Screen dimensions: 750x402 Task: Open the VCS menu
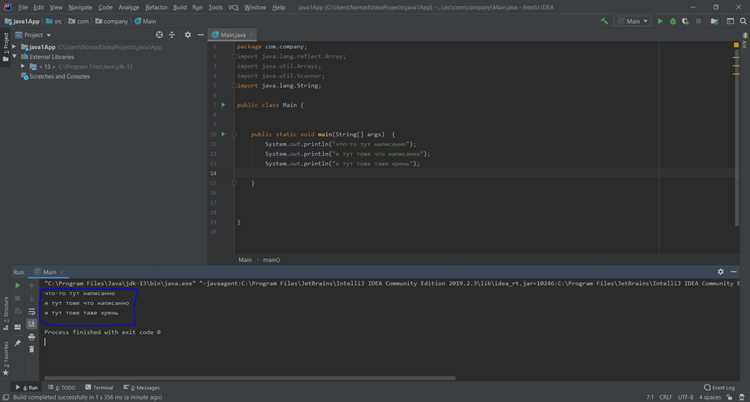coord(233,8)
